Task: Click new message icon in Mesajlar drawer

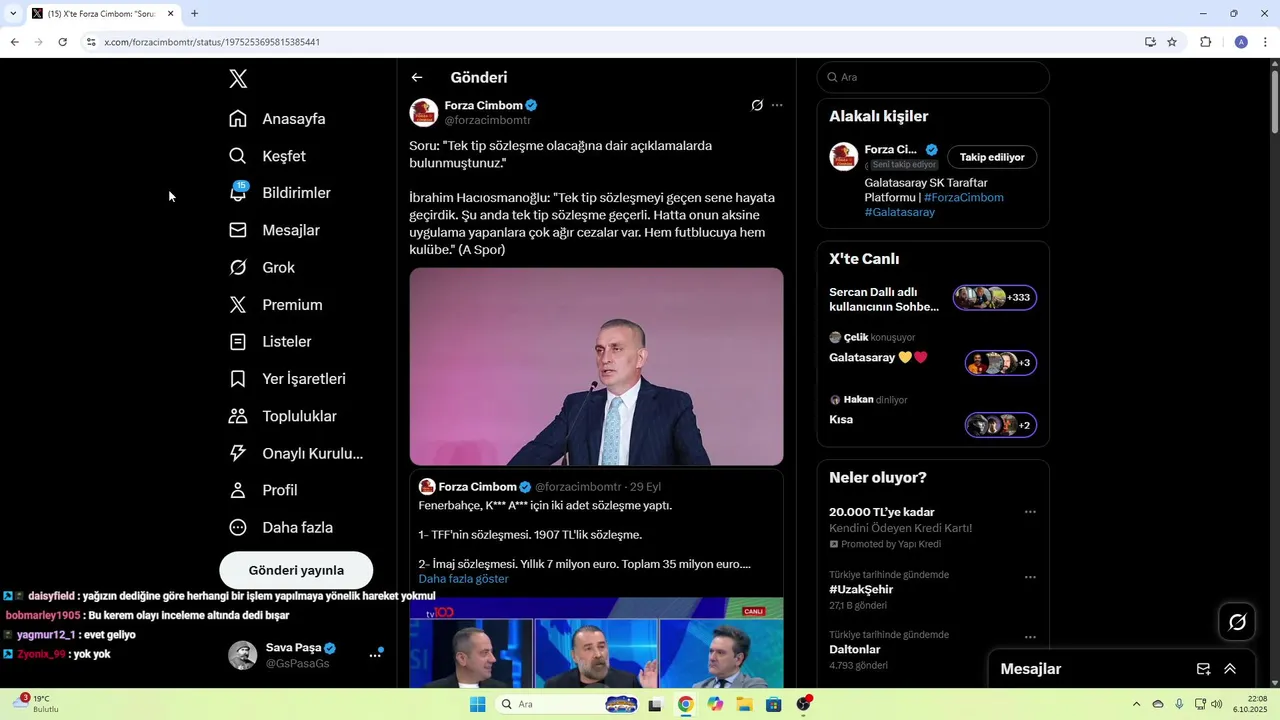Action: tap(1204, 669)
